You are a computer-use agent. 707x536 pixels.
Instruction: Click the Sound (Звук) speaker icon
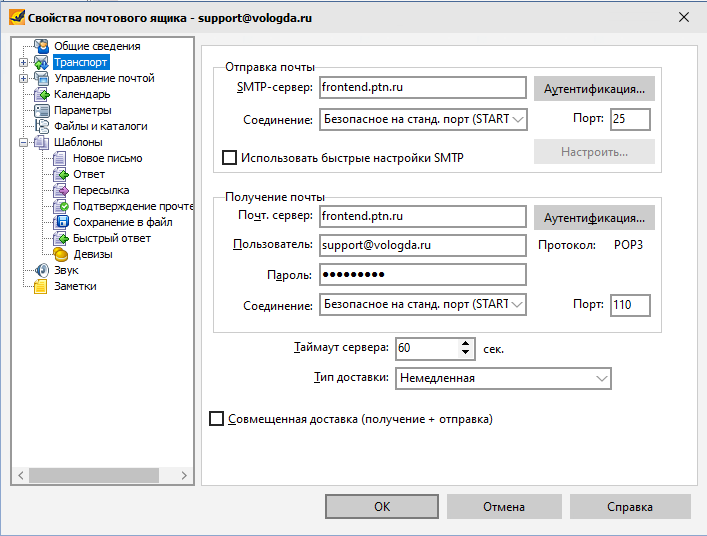click(x=42, y=270)
